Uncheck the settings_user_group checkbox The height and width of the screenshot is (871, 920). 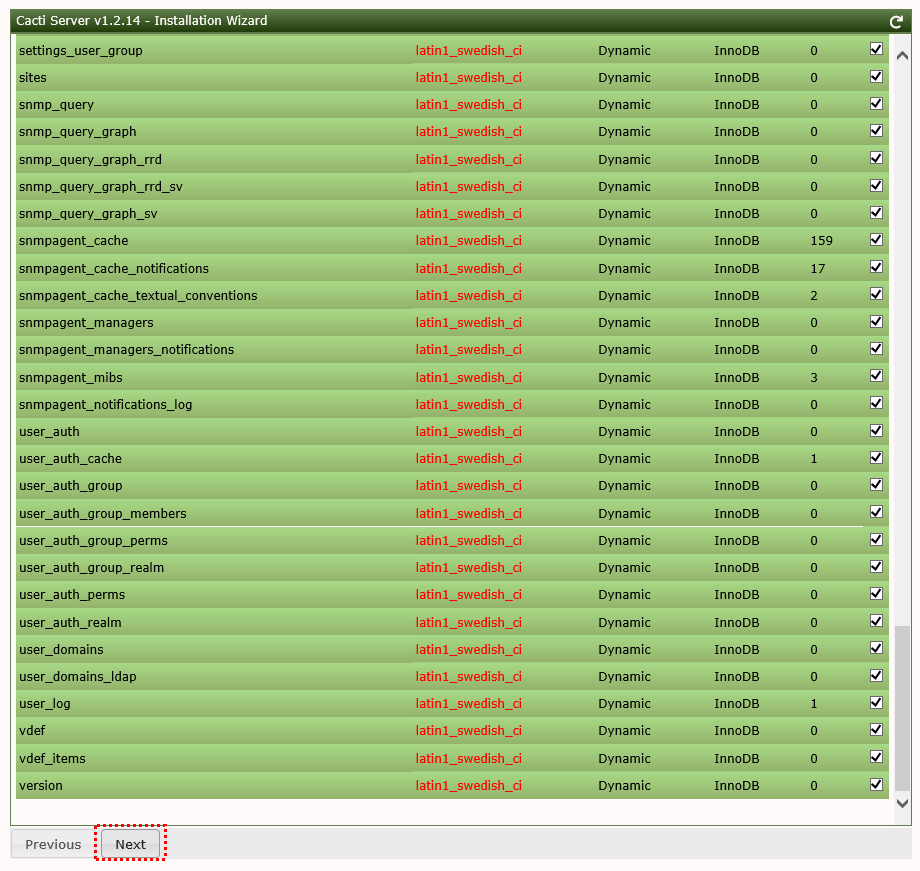[x=876, y=49]
